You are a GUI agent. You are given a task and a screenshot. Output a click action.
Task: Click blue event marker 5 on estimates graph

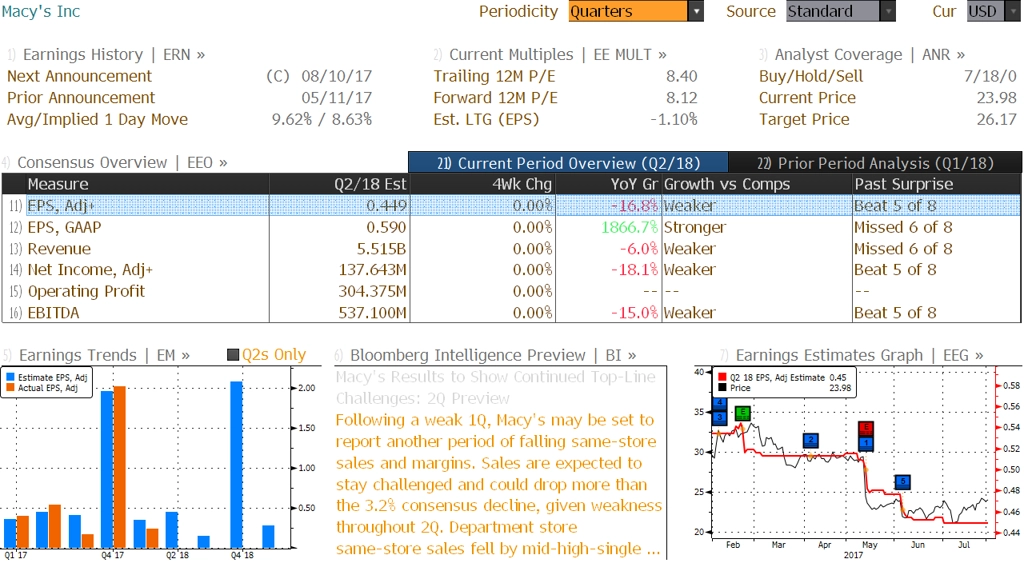pos(903,482)
